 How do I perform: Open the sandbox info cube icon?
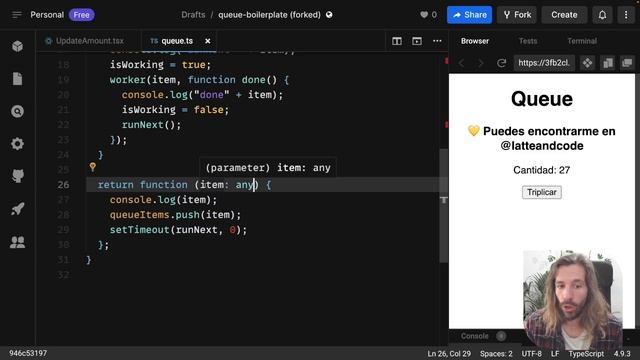(x=18, y=46)
